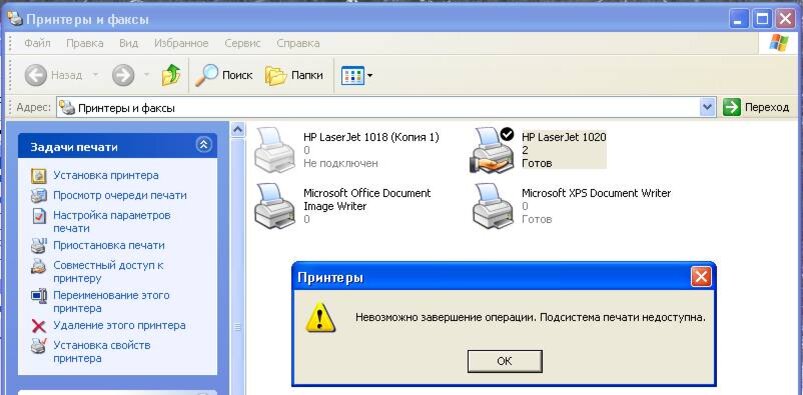Click the yellow warning icon in dialog
This screenshot has height=395, width=803.
click(x=320, y=317)
